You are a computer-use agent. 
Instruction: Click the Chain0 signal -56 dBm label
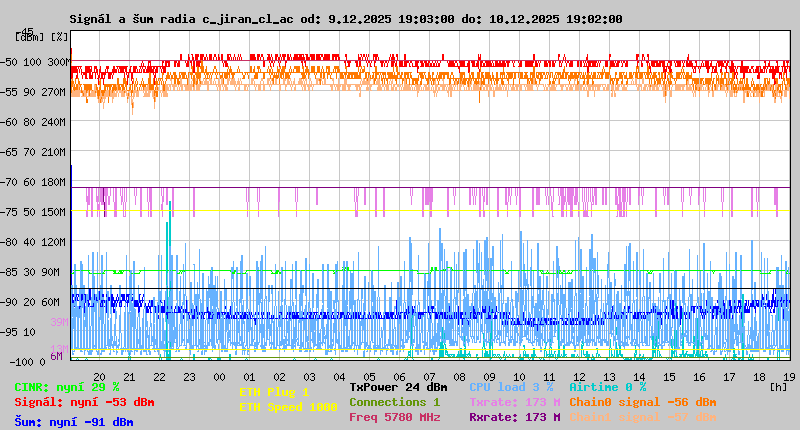[x=642, y=402]
